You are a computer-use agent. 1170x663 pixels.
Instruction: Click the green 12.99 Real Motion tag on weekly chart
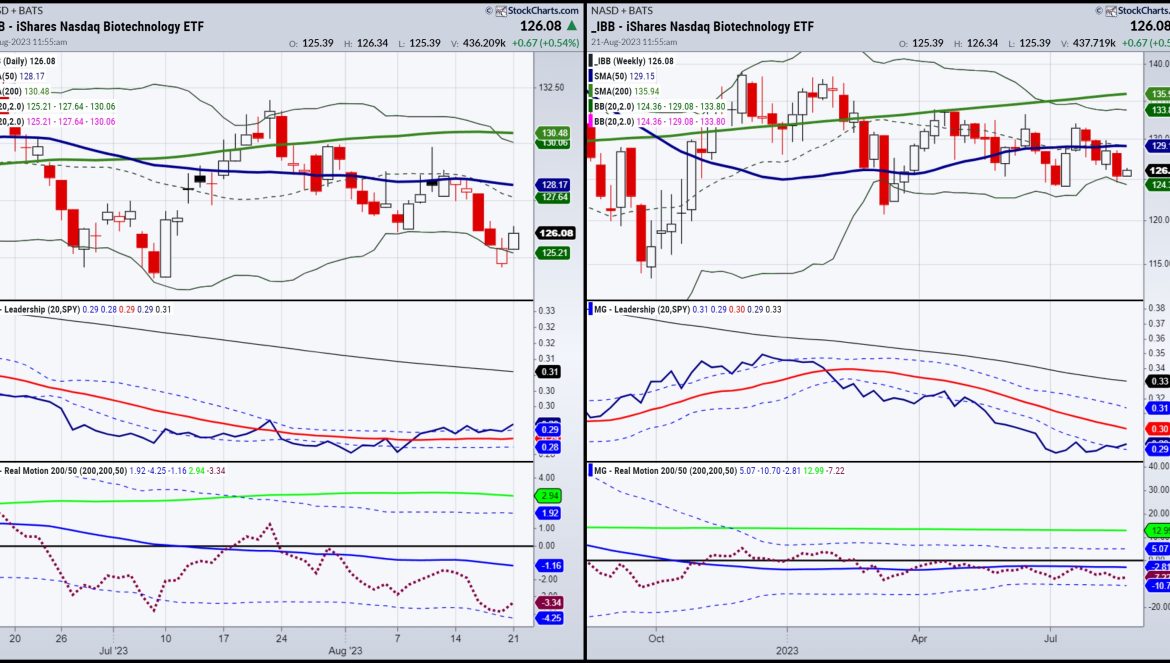pyautogui.click(x=1158, y=530)
